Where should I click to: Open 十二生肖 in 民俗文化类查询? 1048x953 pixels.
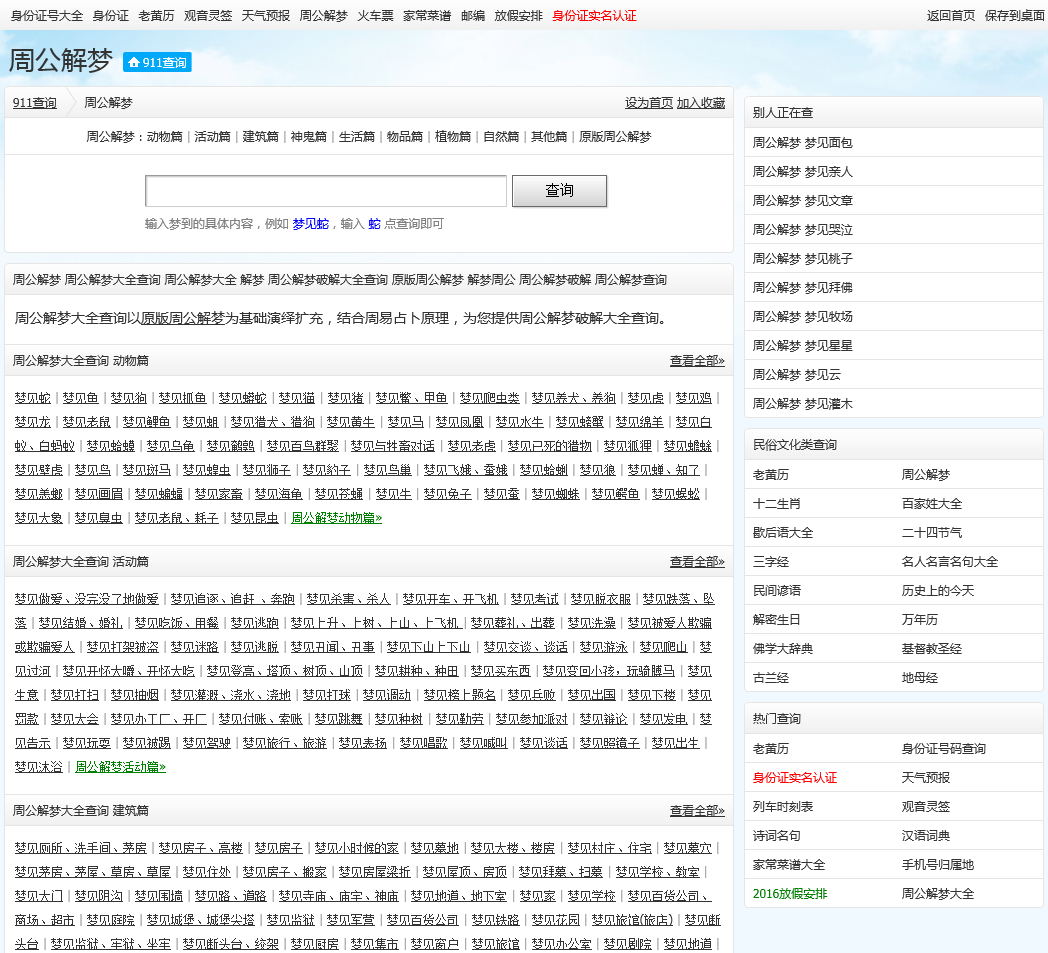coord(777,504)
